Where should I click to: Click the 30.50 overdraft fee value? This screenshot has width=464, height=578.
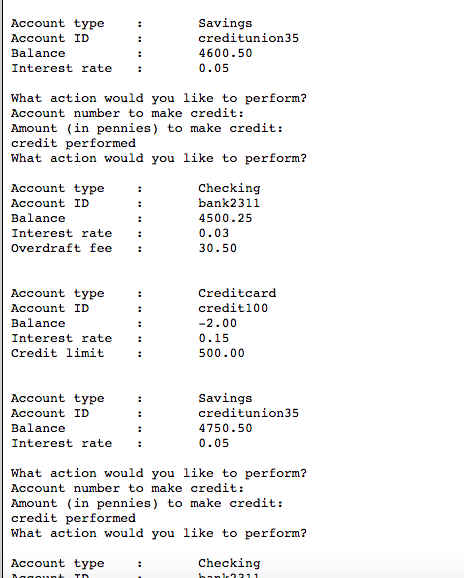pos(217,248)
